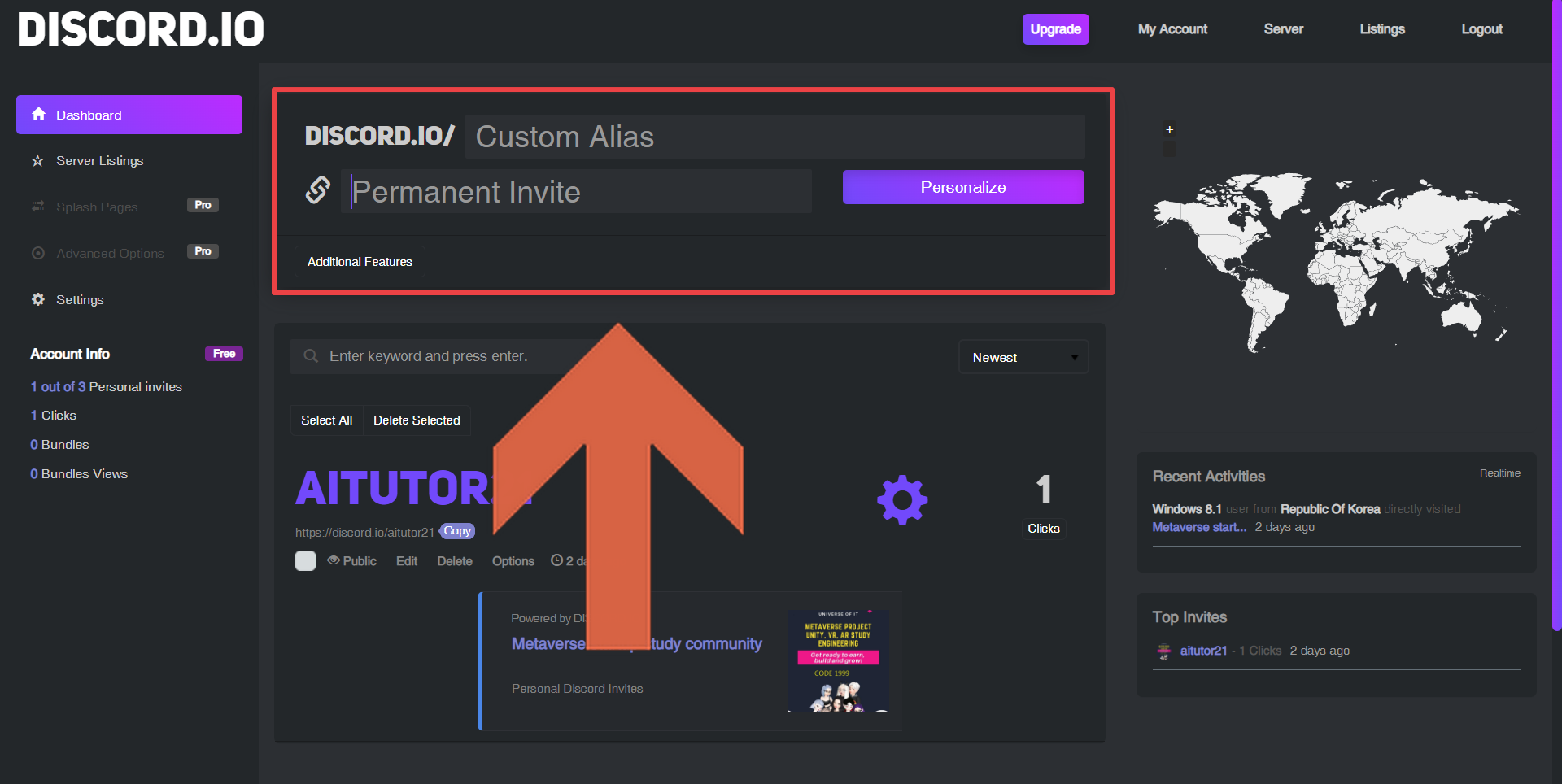Open Splash Pages
1562x784 pixels.
(x=97, y=207)
